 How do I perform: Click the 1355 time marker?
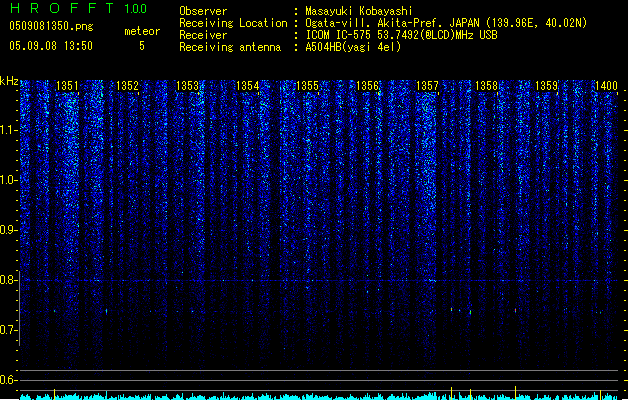click(307, 86)
